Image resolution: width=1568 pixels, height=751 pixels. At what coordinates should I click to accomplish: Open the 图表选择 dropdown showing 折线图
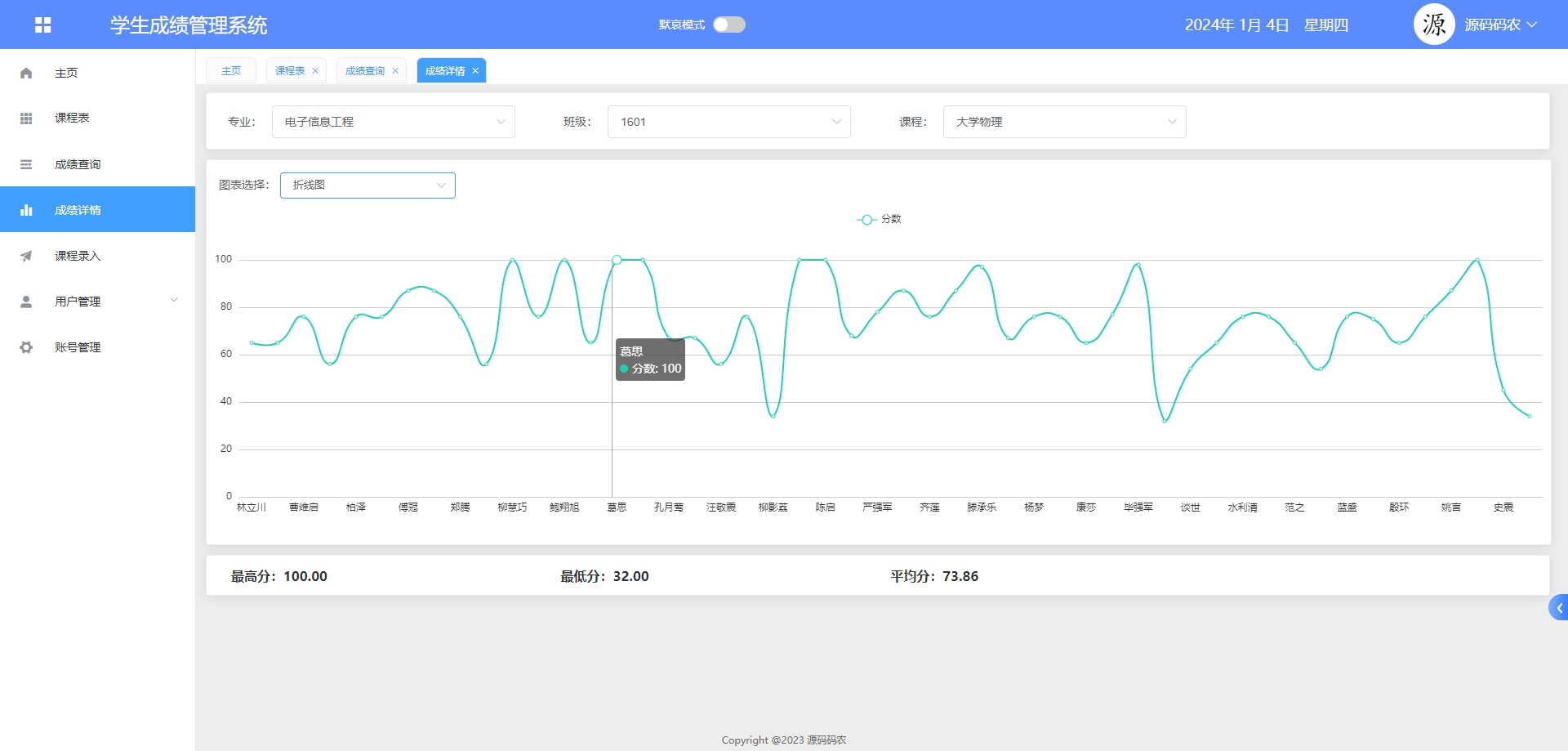pos(367,186)
